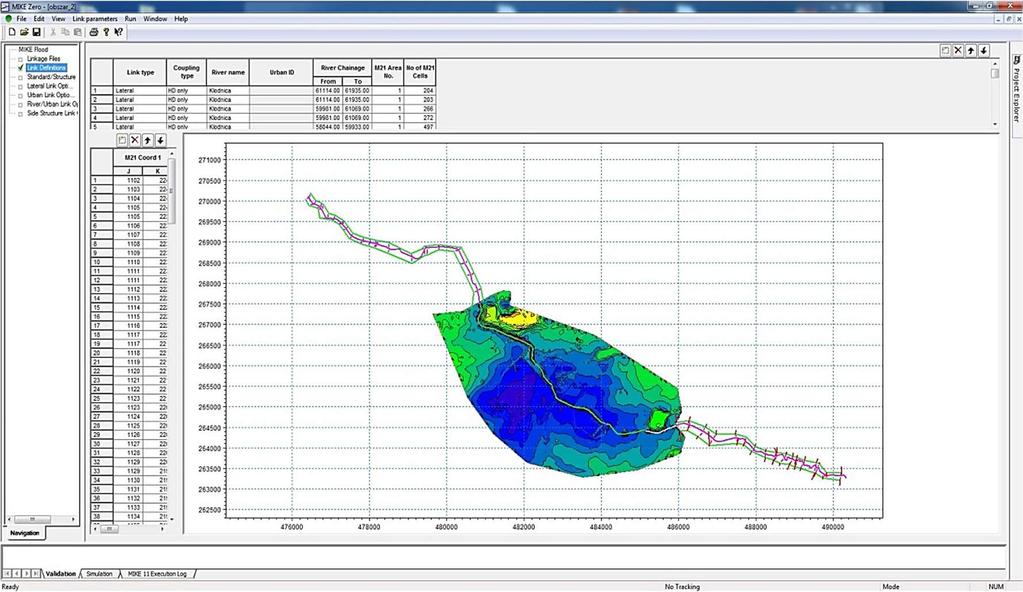Click the Link type column header

tap(140, 72)
